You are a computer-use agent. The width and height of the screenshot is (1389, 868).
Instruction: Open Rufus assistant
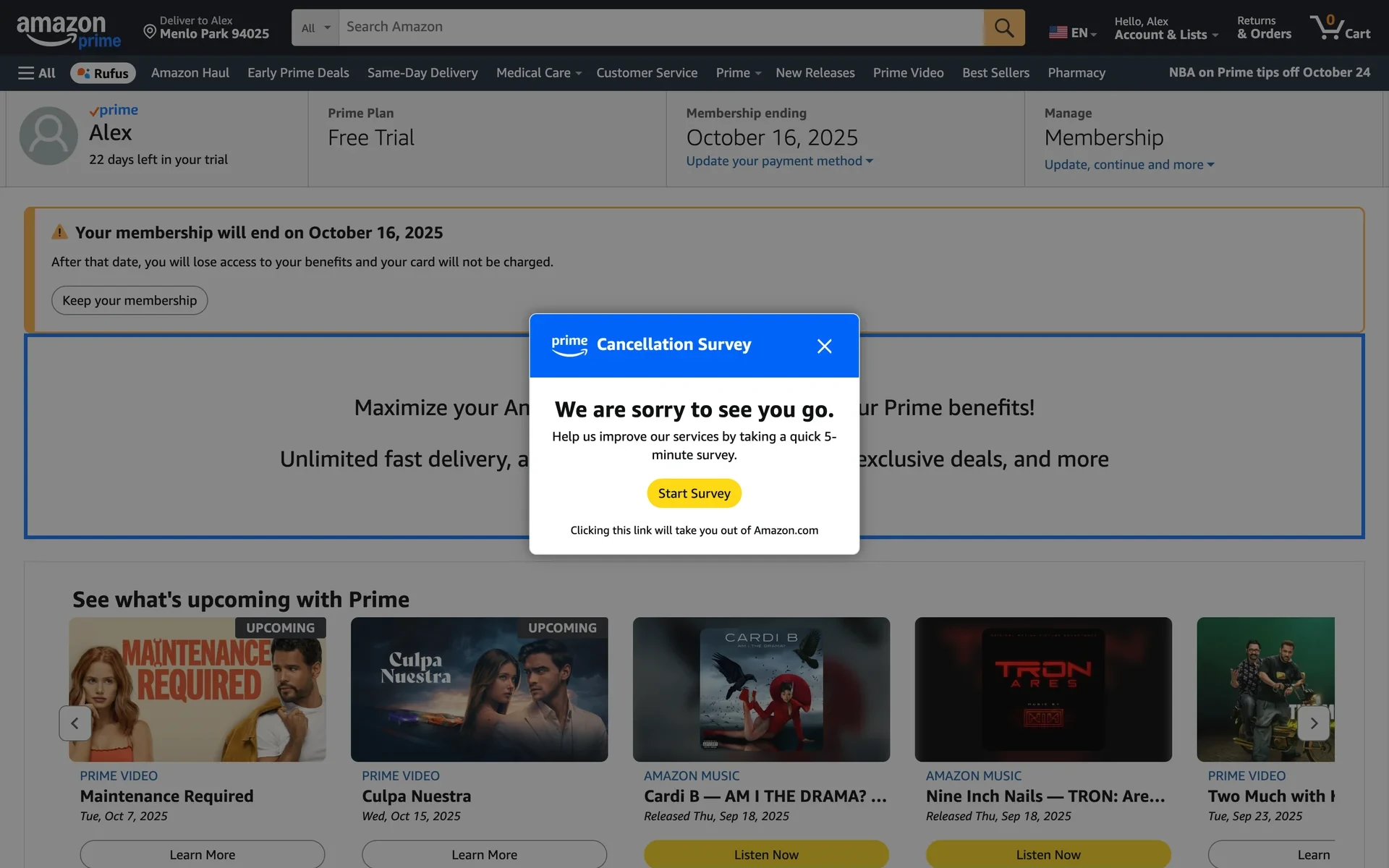click(x=103, y=73)
